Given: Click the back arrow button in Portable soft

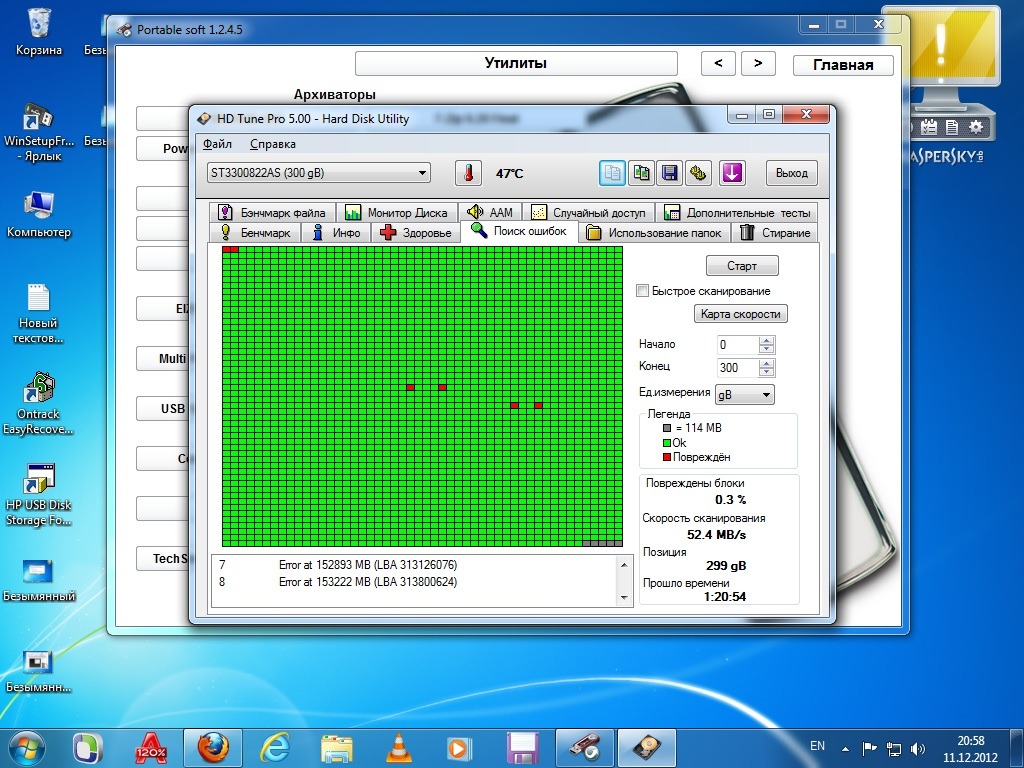Looking at the screenshot, I should (x=718, y=63).
